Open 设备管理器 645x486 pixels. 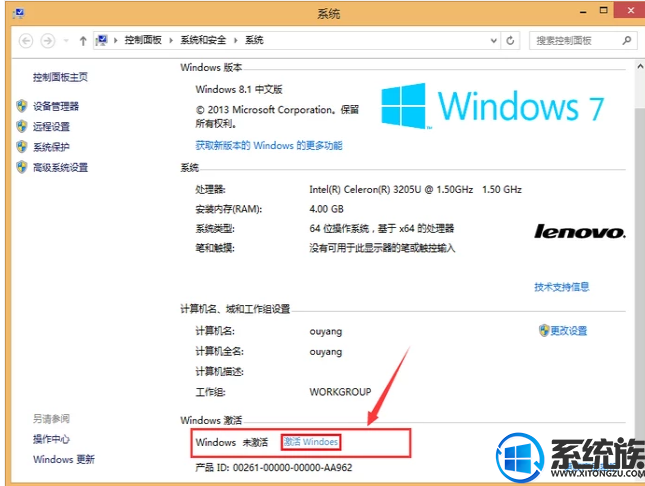[x=56, y=106]
